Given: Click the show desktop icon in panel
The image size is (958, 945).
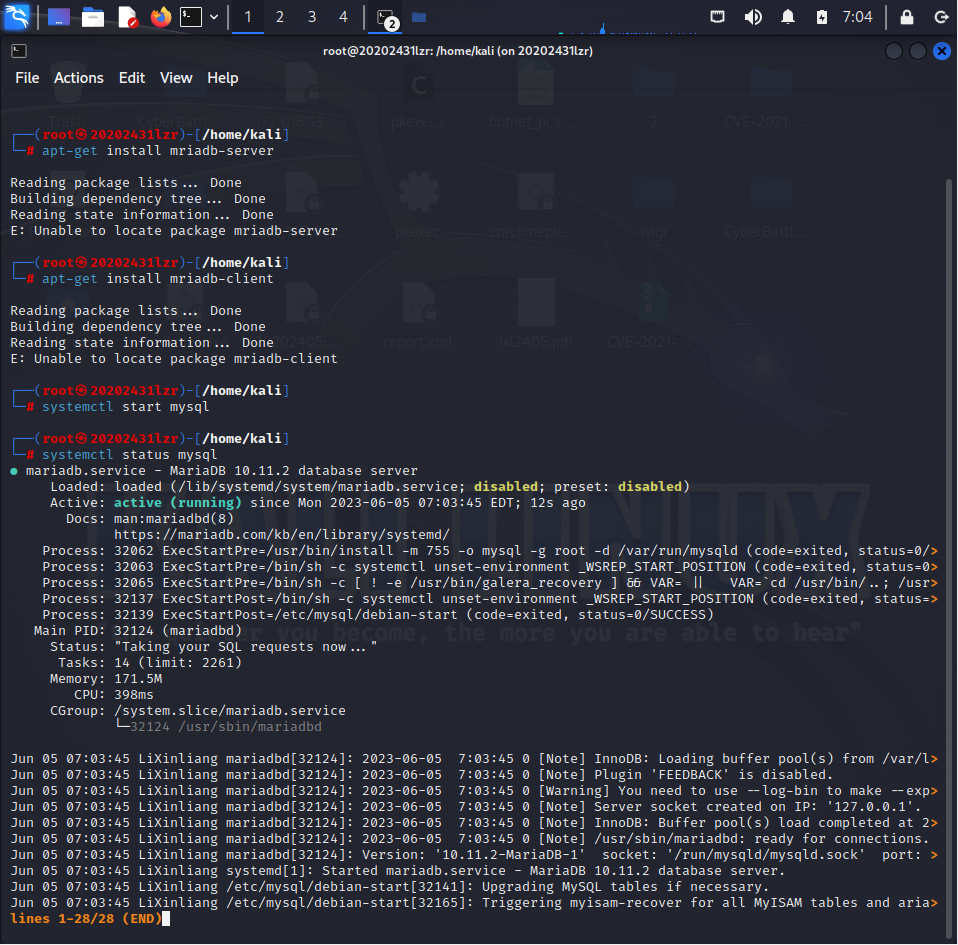Looking at the screenshot, I should click(x=59, y=17).
